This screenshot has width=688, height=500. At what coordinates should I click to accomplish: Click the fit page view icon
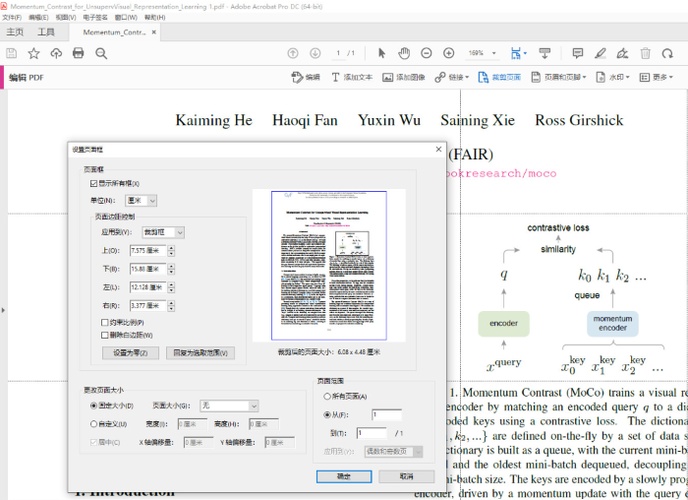coord(516,54)
